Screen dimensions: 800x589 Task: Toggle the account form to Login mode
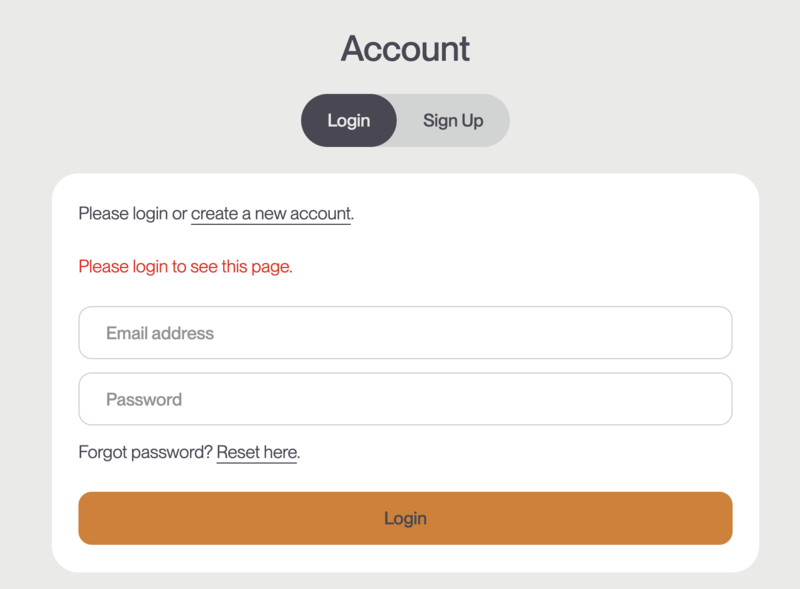pos(349,121)
